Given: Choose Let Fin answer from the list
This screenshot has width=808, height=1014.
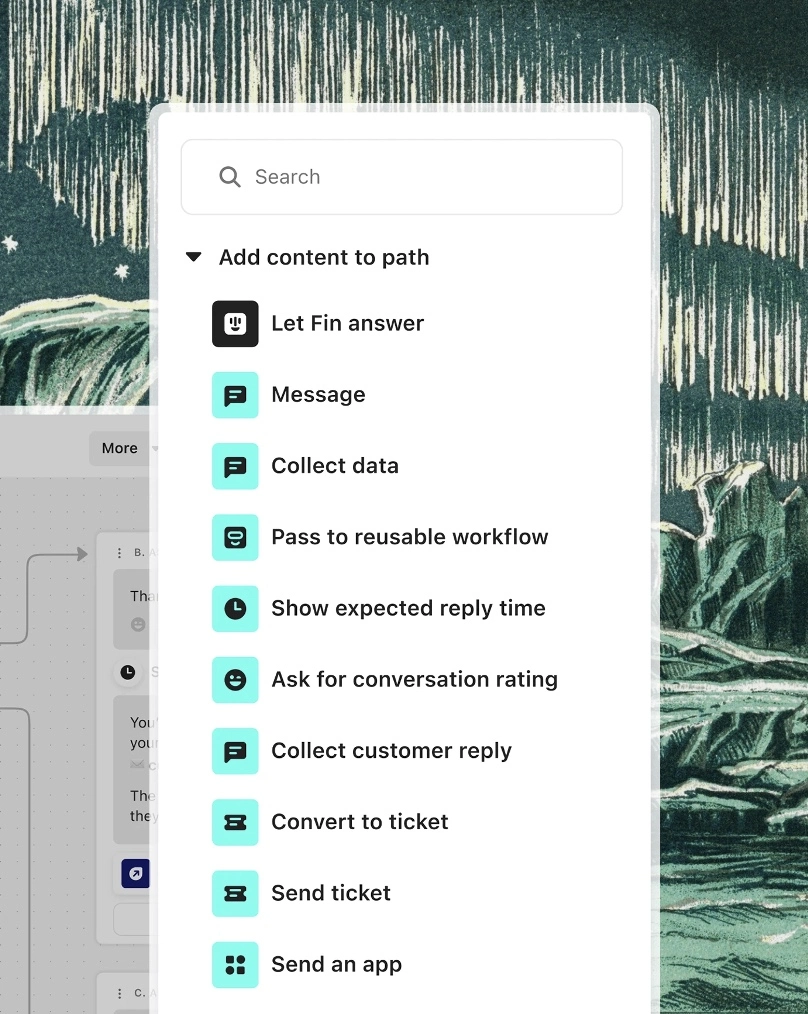Looking at the screenshot, I should point(347,324).
